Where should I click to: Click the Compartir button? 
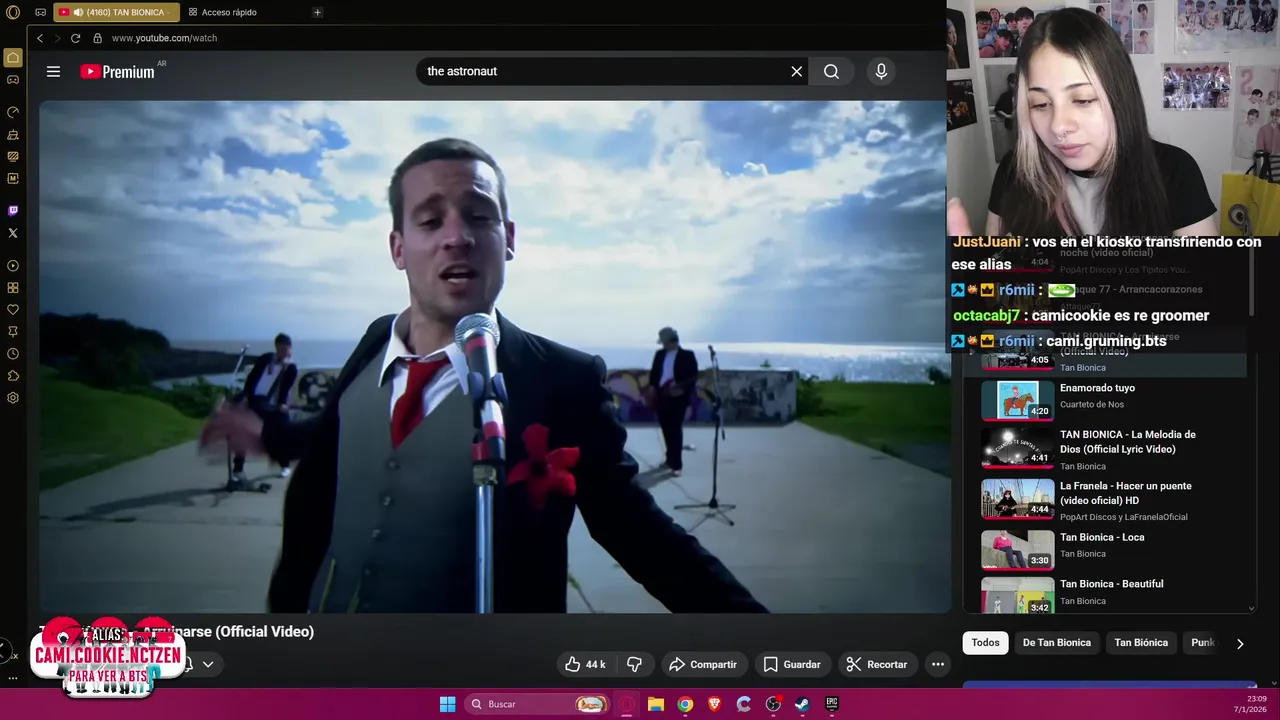click(703, 664)
